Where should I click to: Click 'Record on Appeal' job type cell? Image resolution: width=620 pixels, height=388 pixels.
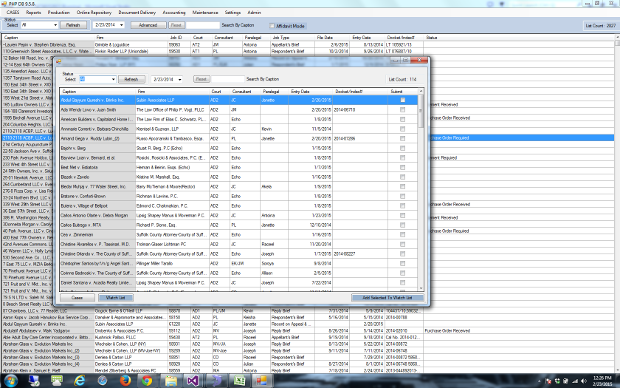[293, 324]
